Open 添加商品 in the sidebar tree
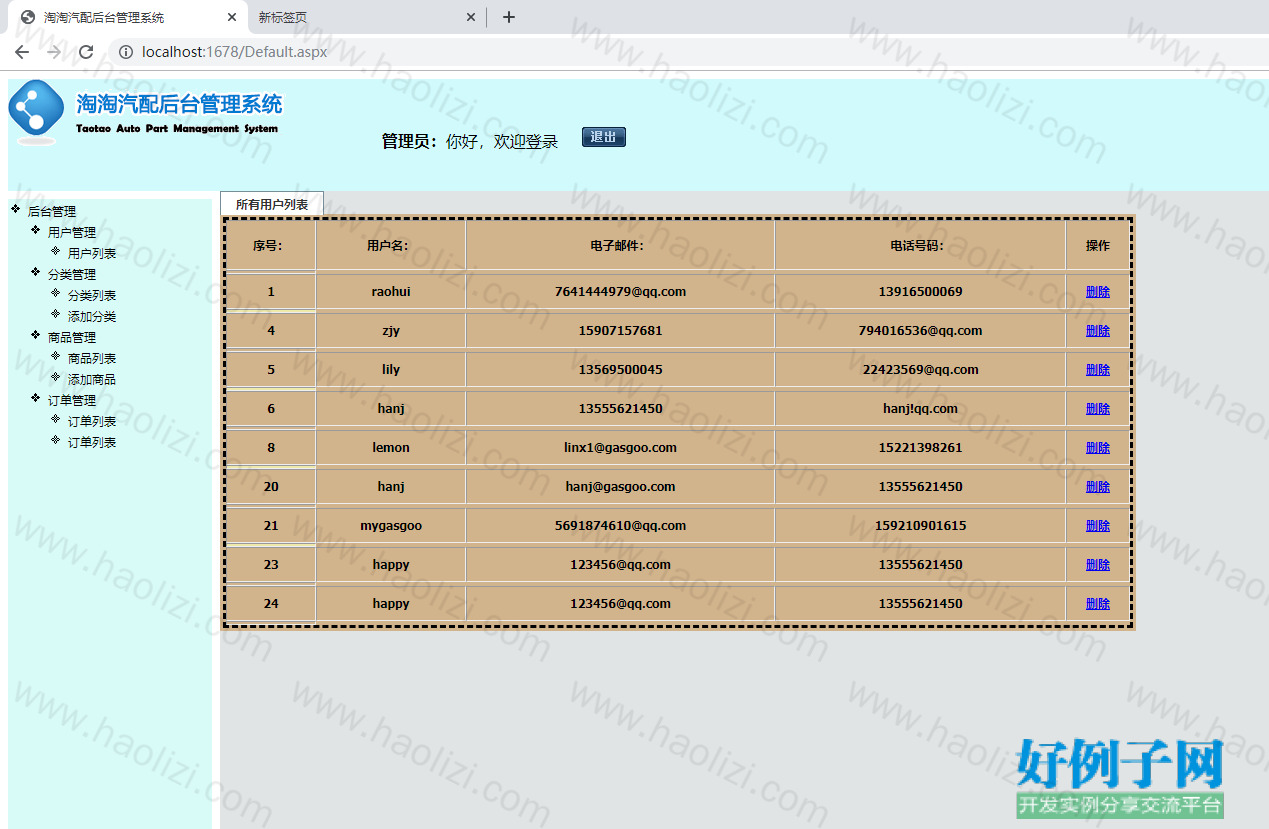The image size is (1269, 829). [x=92, y=380]
